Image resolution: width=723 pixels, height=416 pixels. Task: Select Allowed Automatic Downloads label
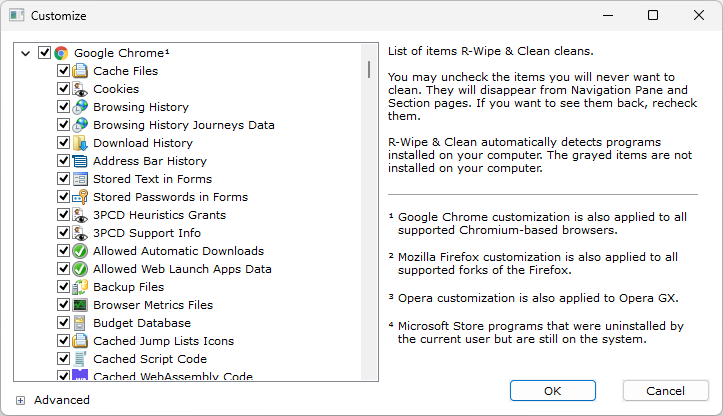pos(178,251)
